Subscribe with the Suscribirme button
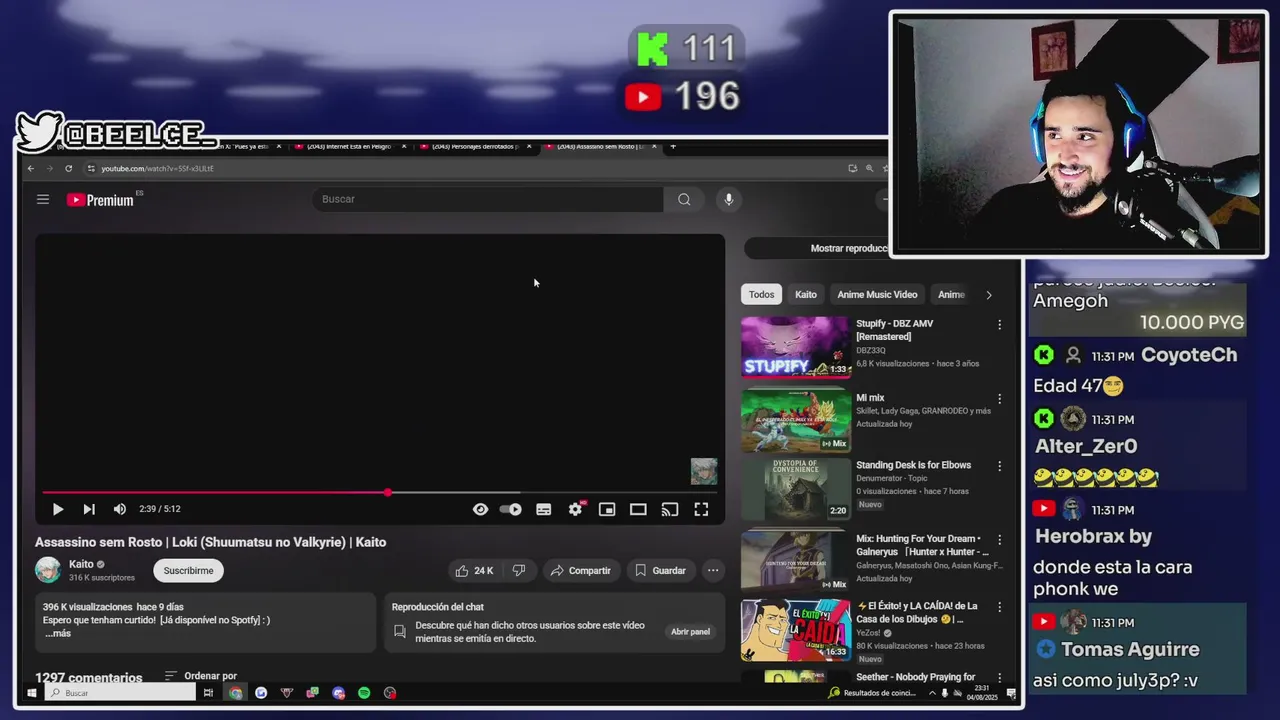The height and width of the screenshot is (720, 1280). point(188,570)
